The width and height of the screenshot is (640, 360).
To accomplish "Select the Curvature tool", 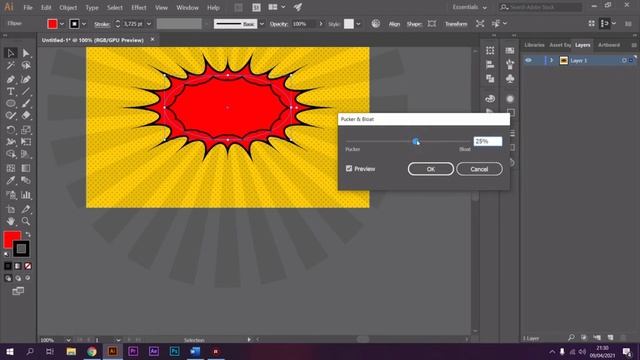I will [x=26, y=79].
